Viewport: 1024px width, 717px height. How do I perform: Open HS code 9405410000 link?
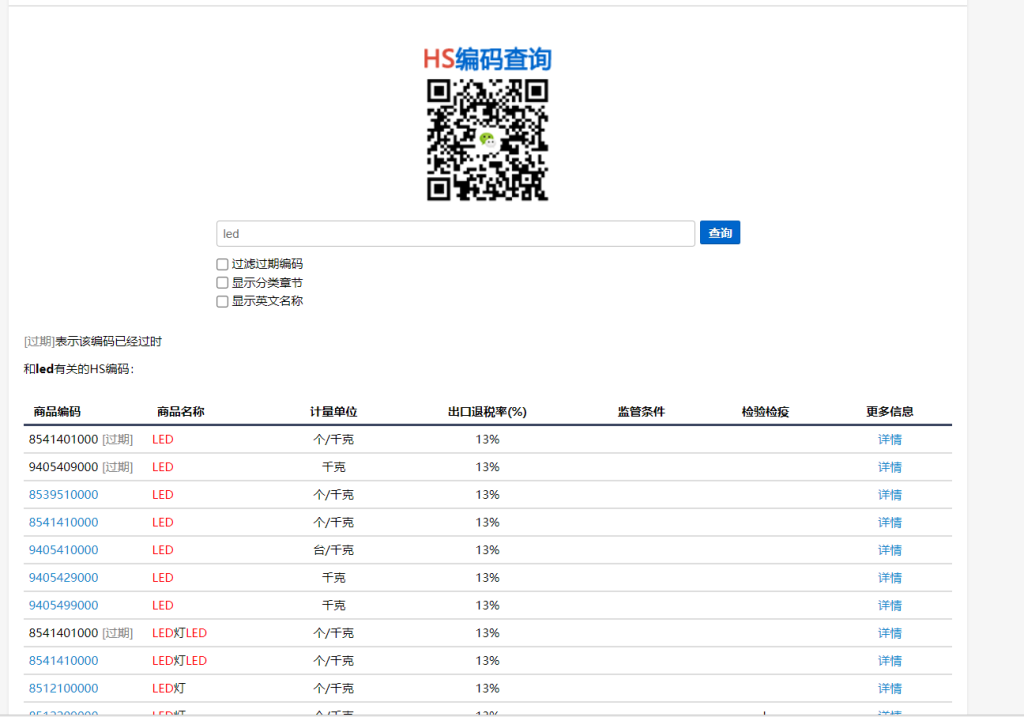pos(63,550)
